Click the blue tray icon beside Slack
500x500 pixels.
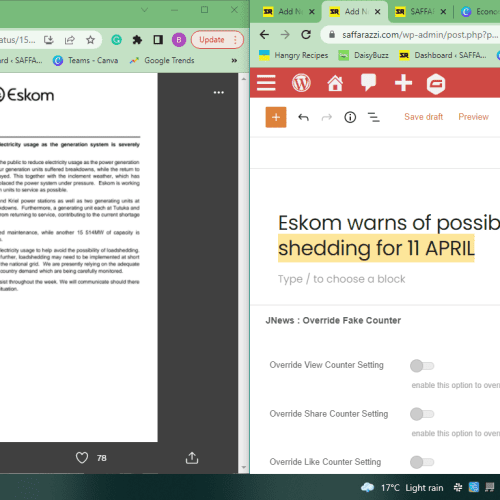point(474,487)
